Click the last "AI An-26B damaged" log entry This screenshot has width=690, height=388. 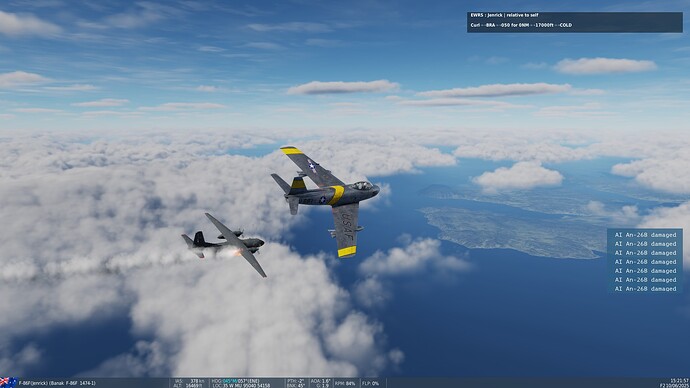645,289
